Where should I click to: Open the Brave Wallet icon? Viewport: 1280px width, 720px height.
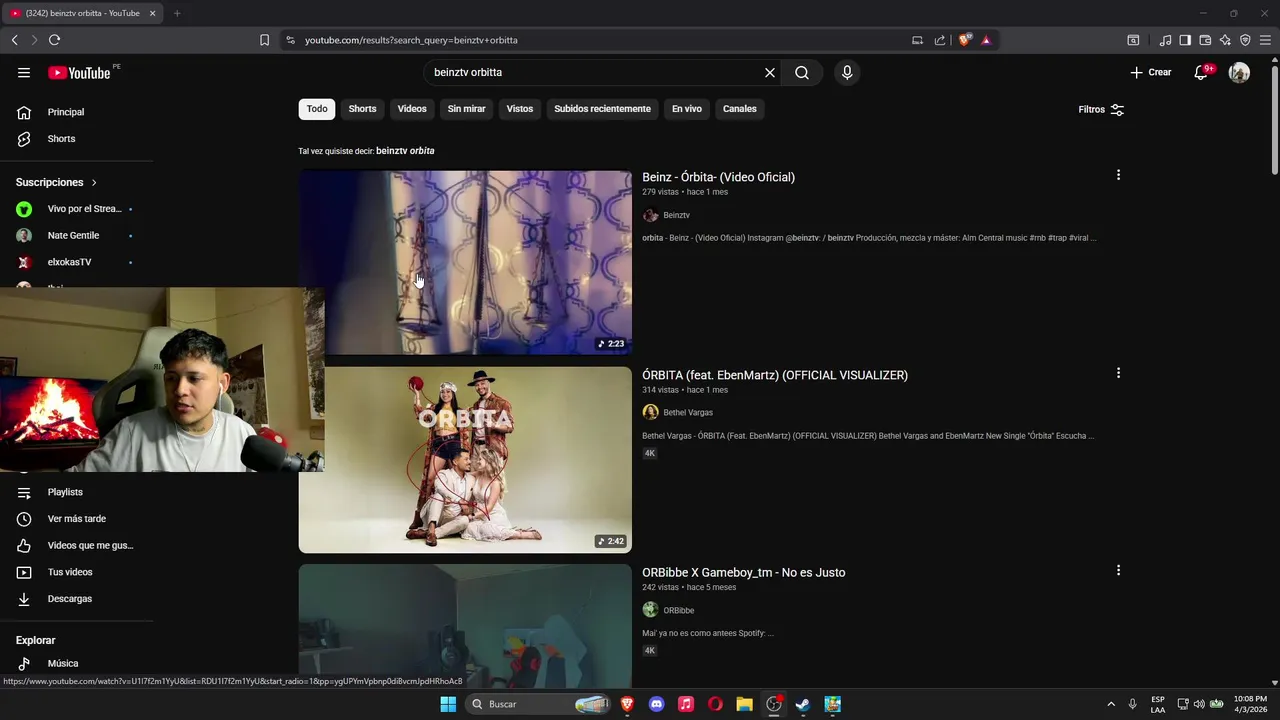coord(1205,40)
